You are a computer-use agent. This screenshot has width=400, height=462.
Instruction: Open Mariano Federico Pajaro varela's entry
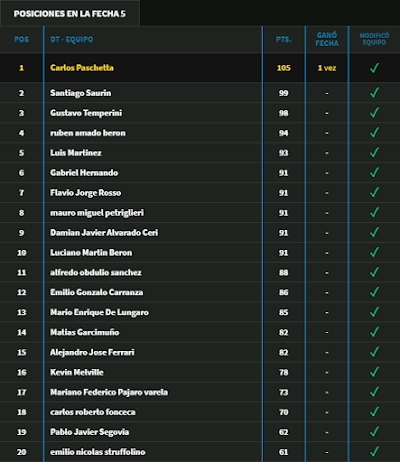[x=109, y=392]
